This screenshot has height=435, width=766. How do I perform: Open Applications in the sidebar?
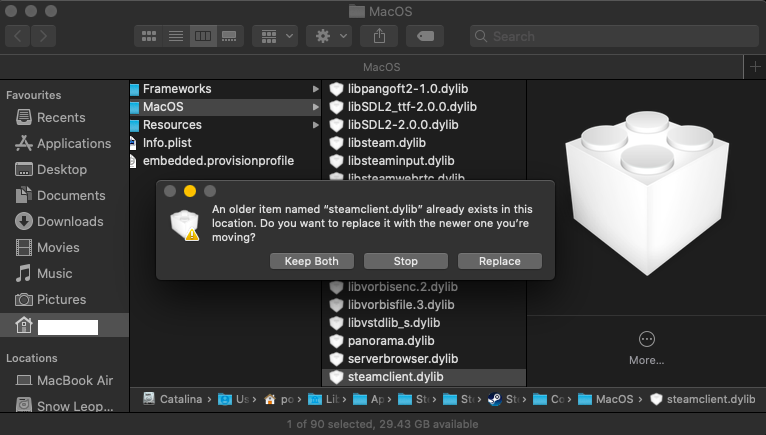pyautogui.click(x=63, y=143)
